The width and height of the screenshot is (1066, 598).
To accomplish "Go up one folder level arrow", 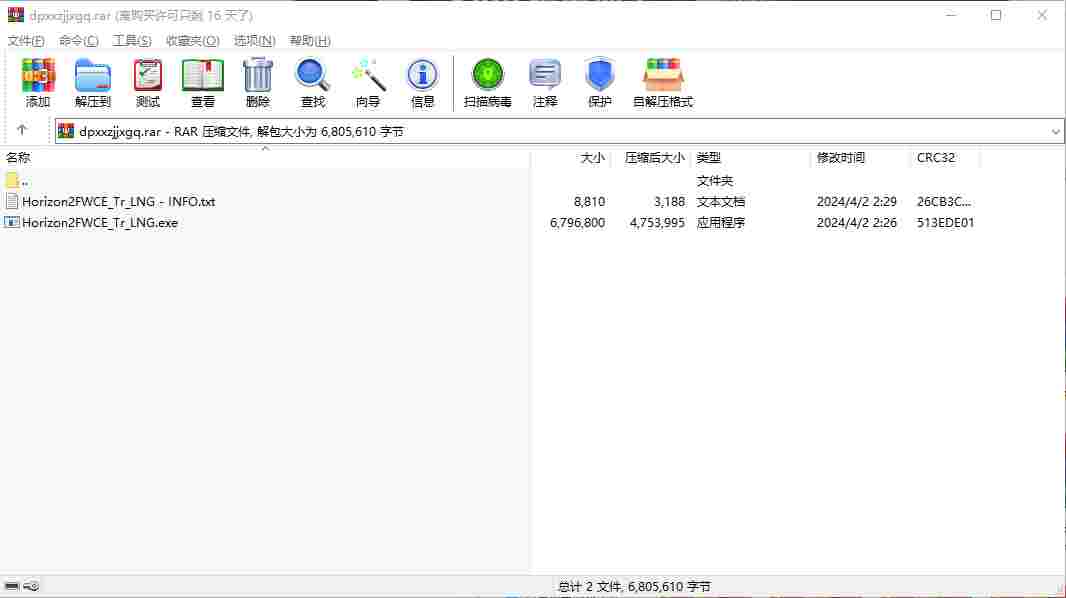I will (x=22, y=130).
